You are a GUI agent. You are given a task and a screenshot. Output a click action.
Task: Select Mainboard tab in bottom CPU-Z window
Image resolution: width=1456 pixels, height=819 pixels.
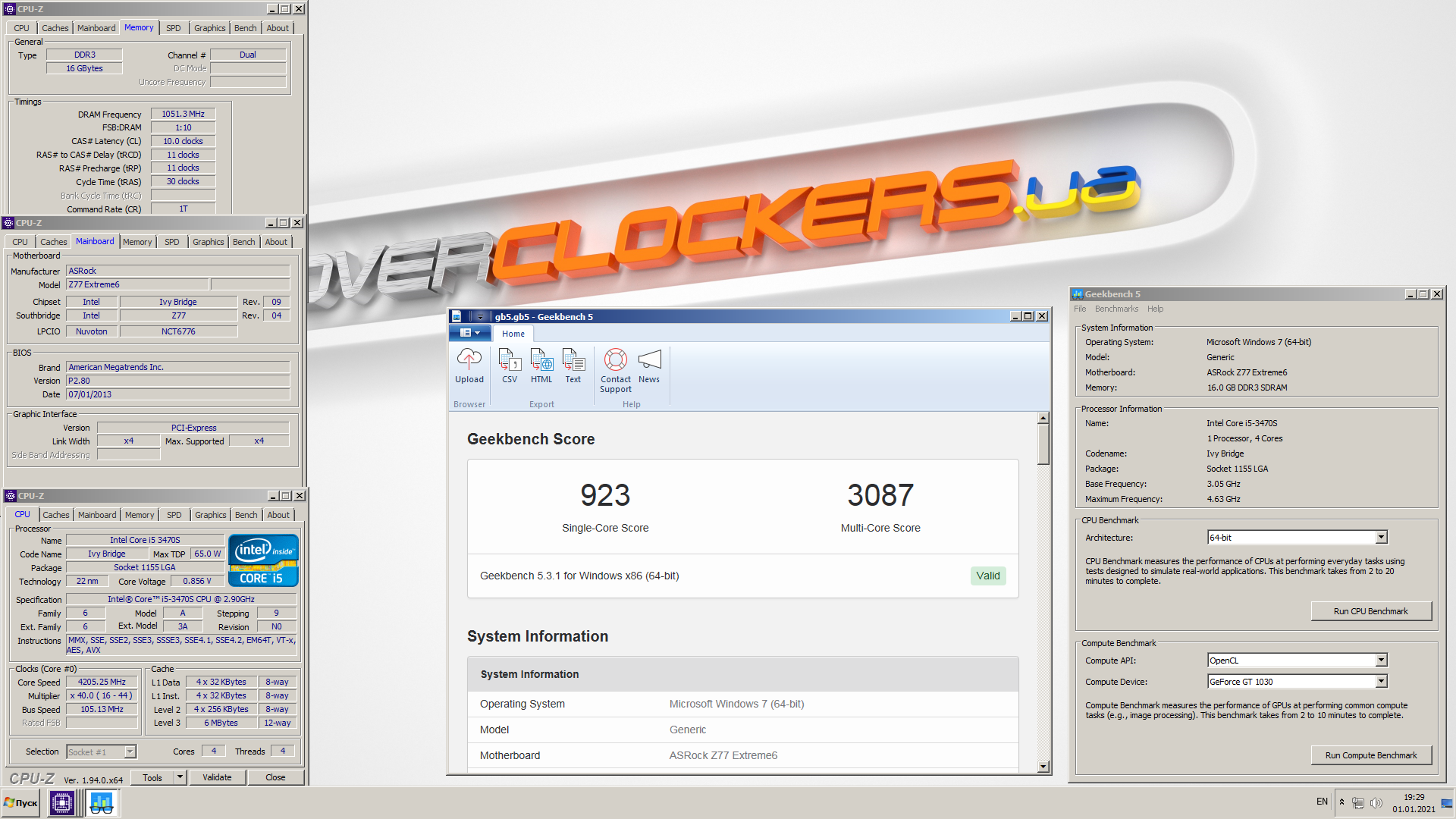point(97,515)
